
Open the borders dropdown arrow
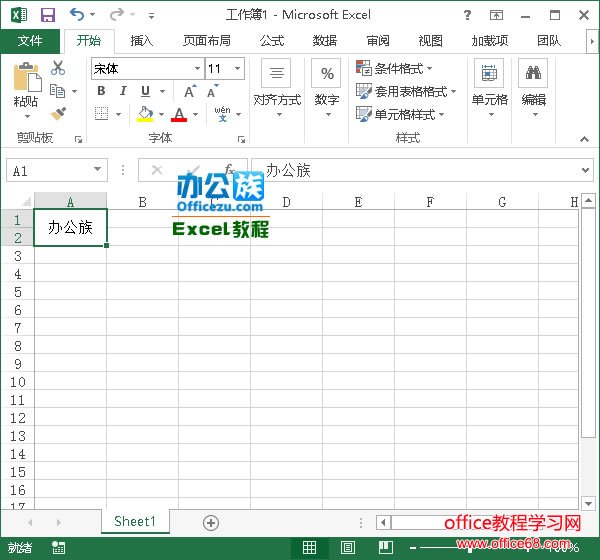coord(119,114)
